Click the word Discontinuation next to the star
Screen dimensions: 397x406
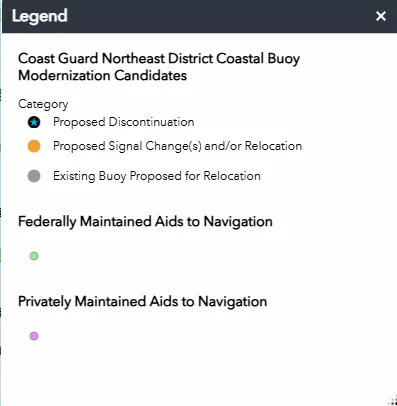[152, 122]
